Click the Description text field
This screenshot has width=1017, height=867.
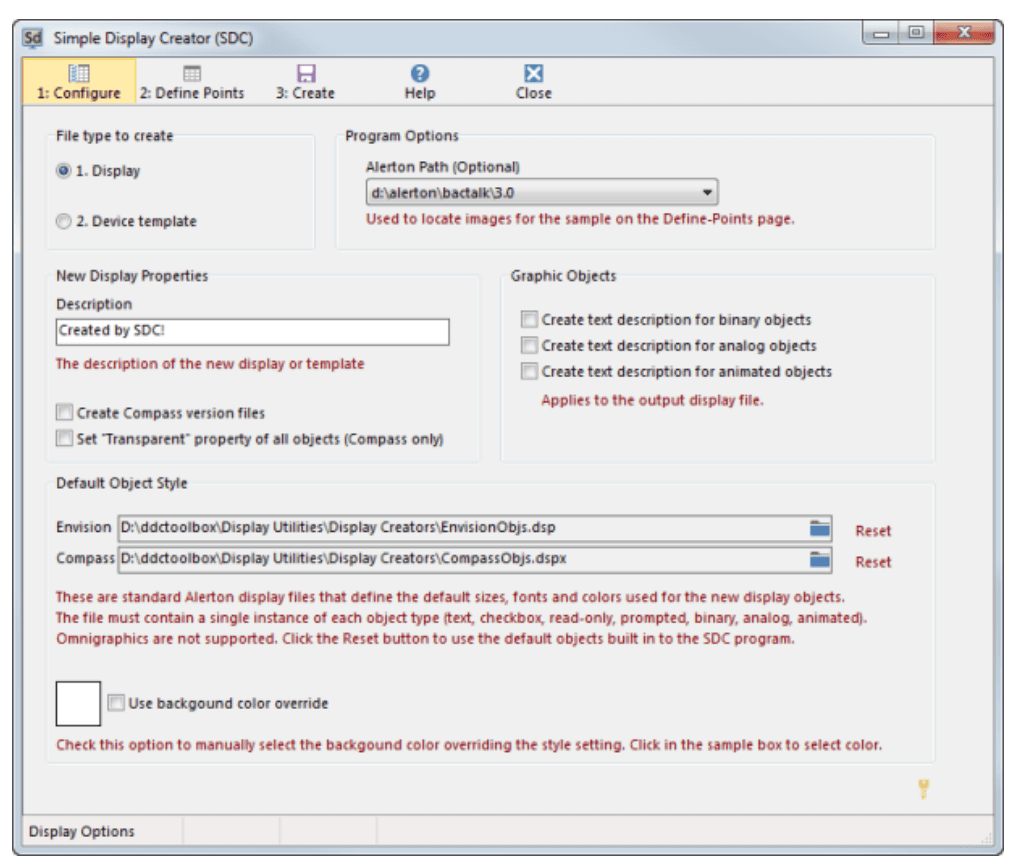pyautogui.click(x=252, y=332)
